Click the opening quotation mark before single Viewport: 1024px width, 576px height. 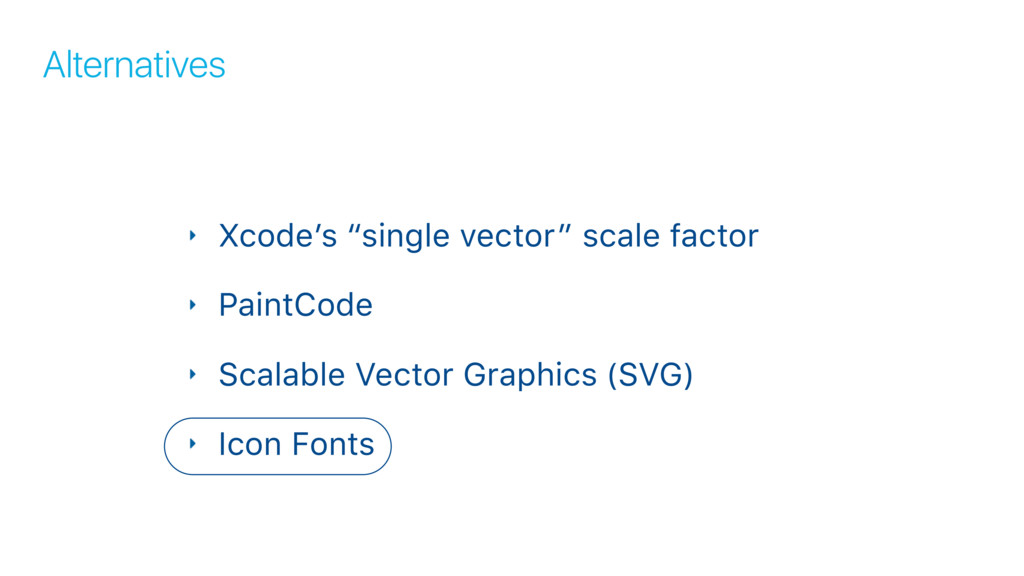tap(354, 229)
